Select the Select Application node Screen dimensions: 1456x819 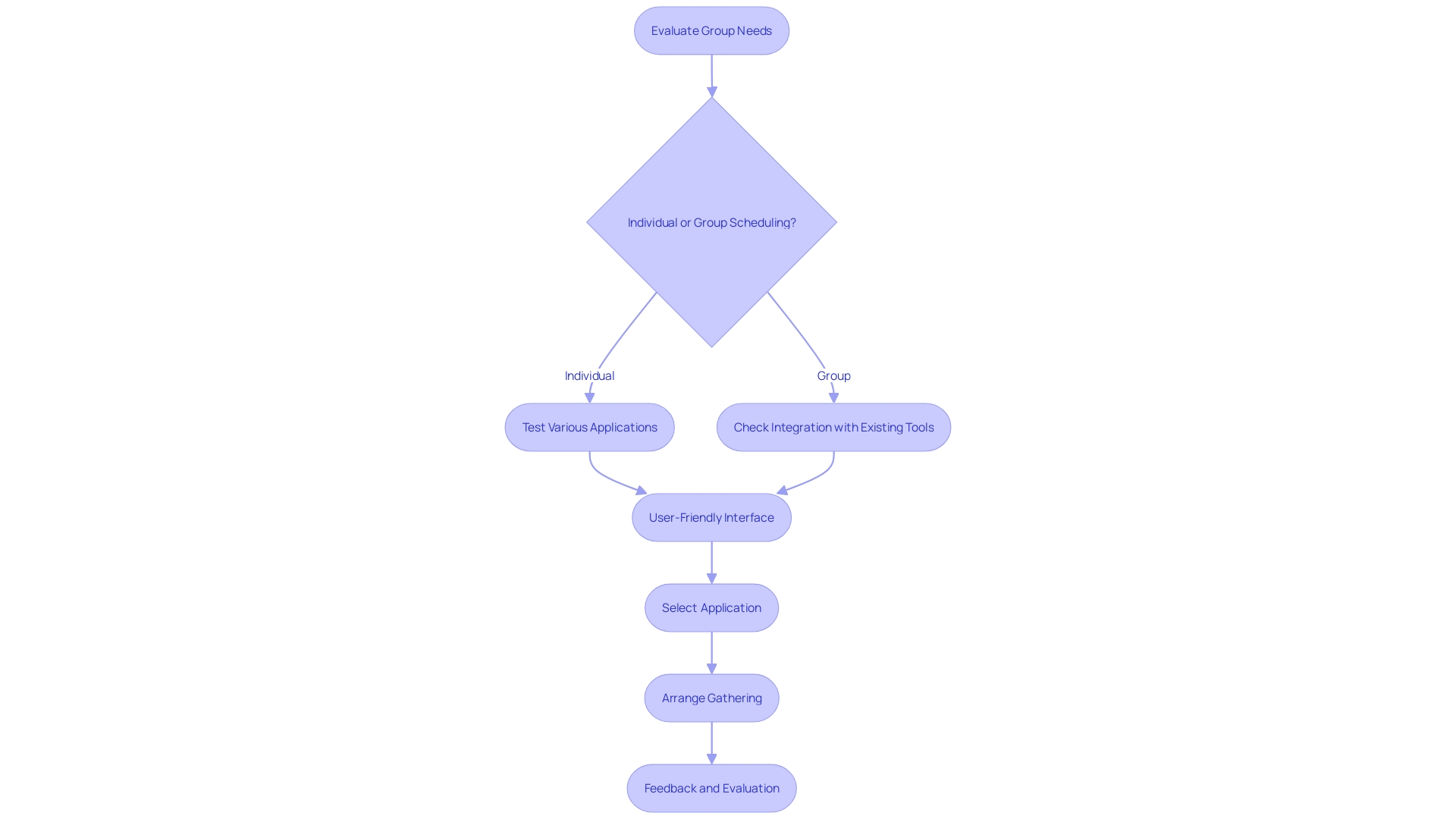pyautogui.click(x=711, y=607)
